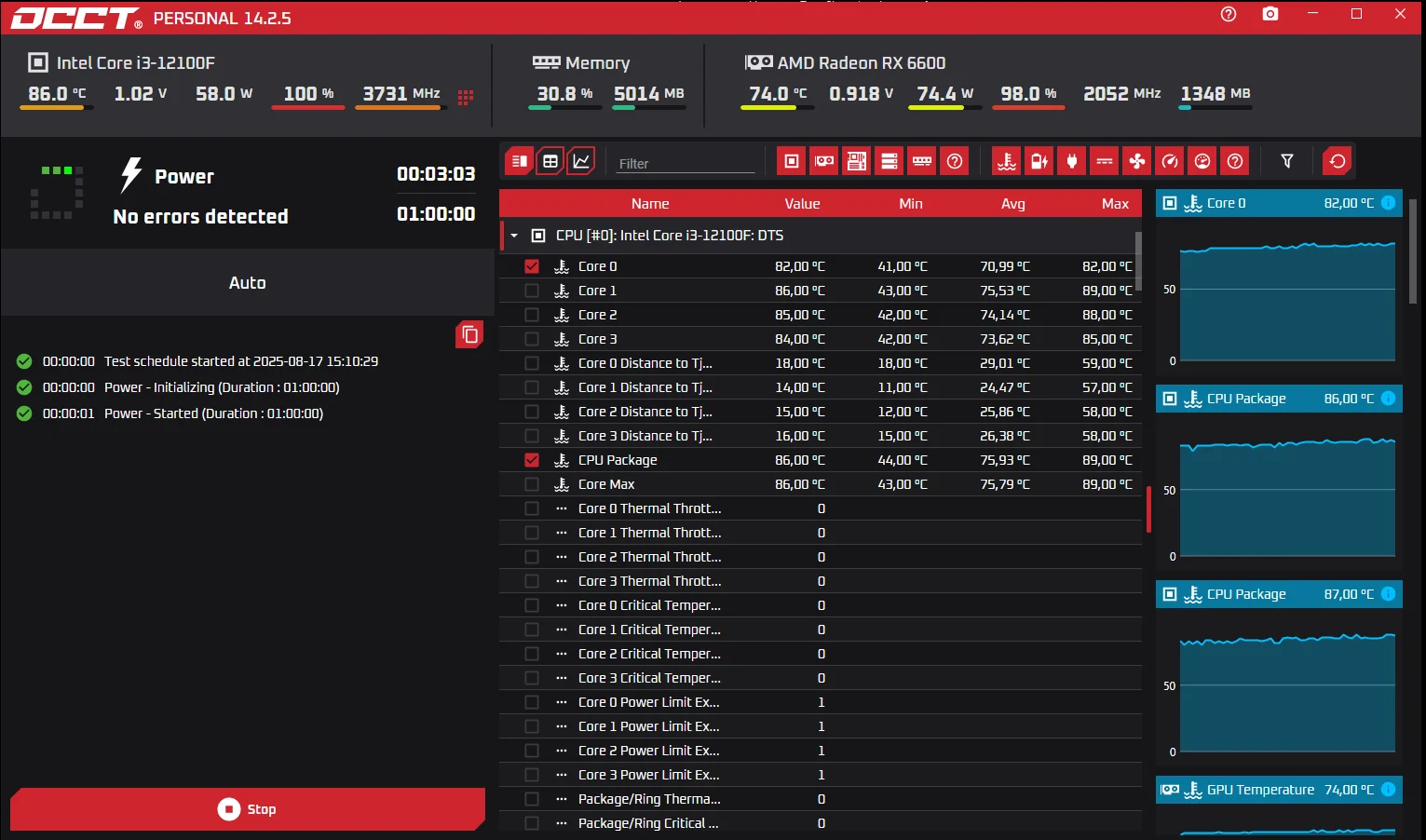
Task: Check the Core Max sensor checkbox
Action: (x=532, y=484)
